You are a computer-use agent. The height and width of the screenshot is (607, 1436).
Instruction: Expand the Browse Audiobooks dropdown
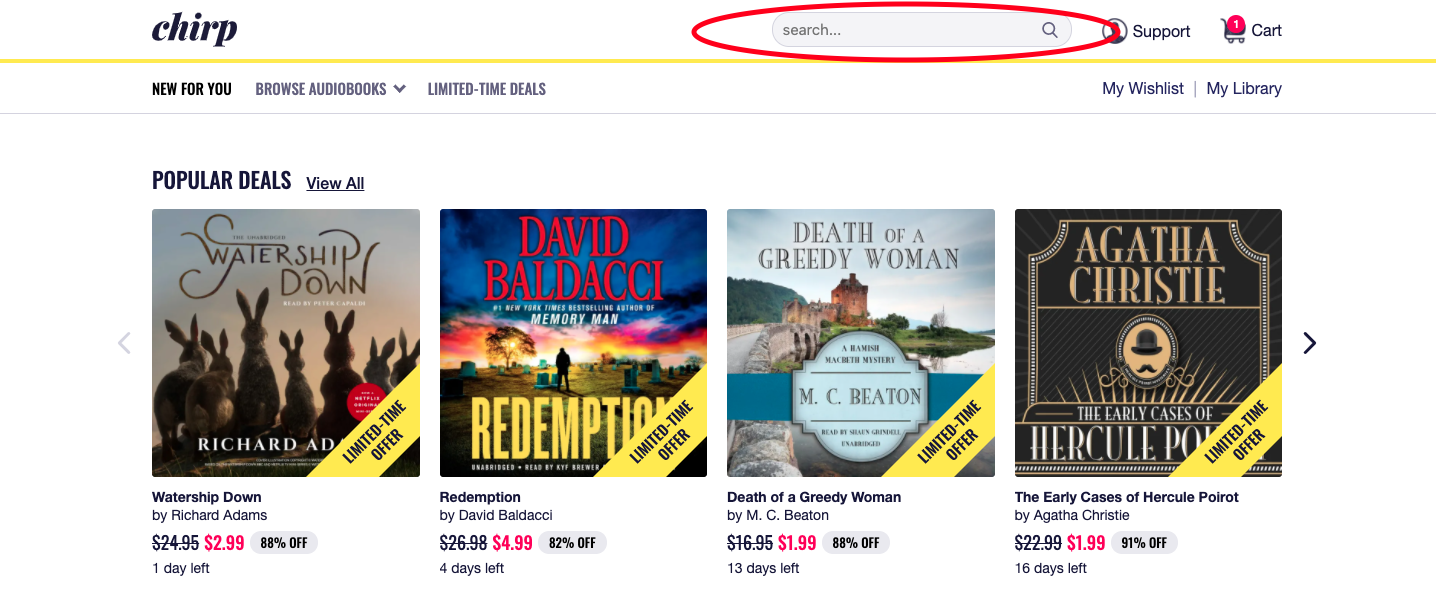click(x=330, y=89)
